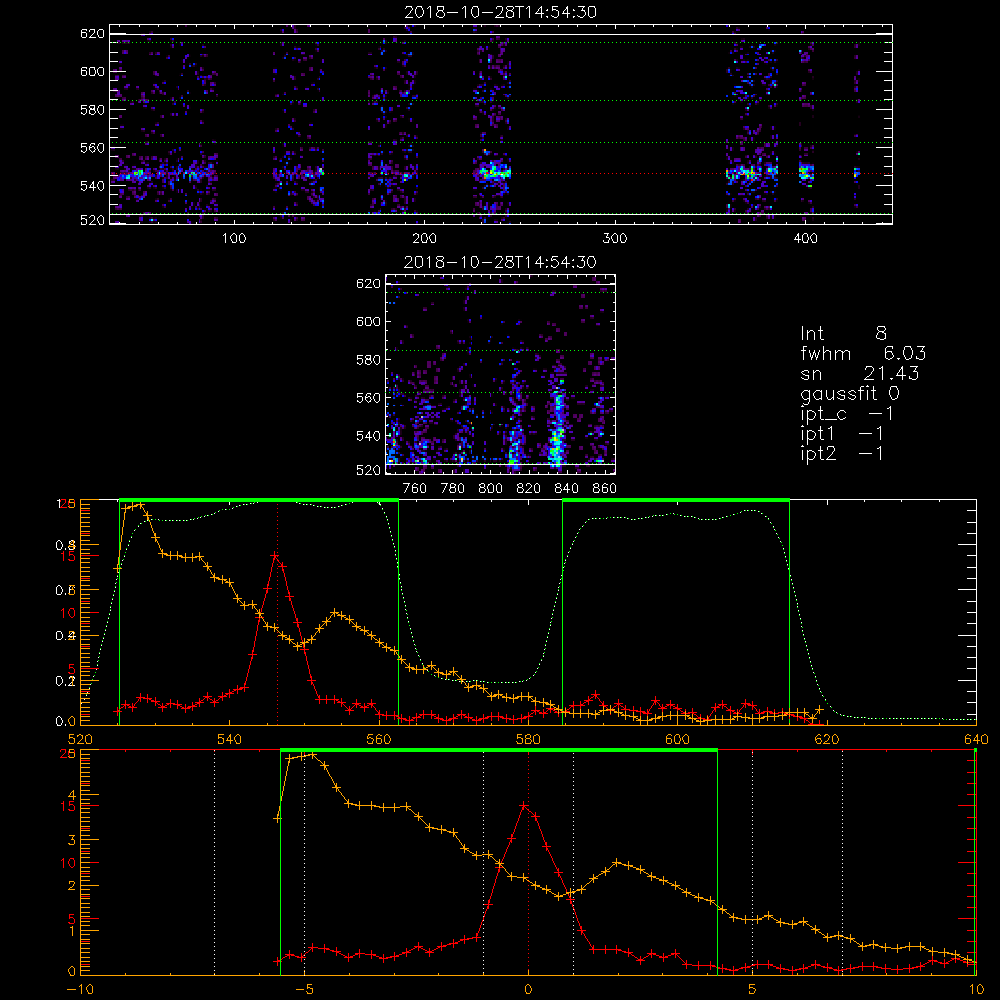Click the orange secondary bump peak in the lower plot
Image resolution: width=1000 pixels, height=1000 pixels.
(616, 863)
